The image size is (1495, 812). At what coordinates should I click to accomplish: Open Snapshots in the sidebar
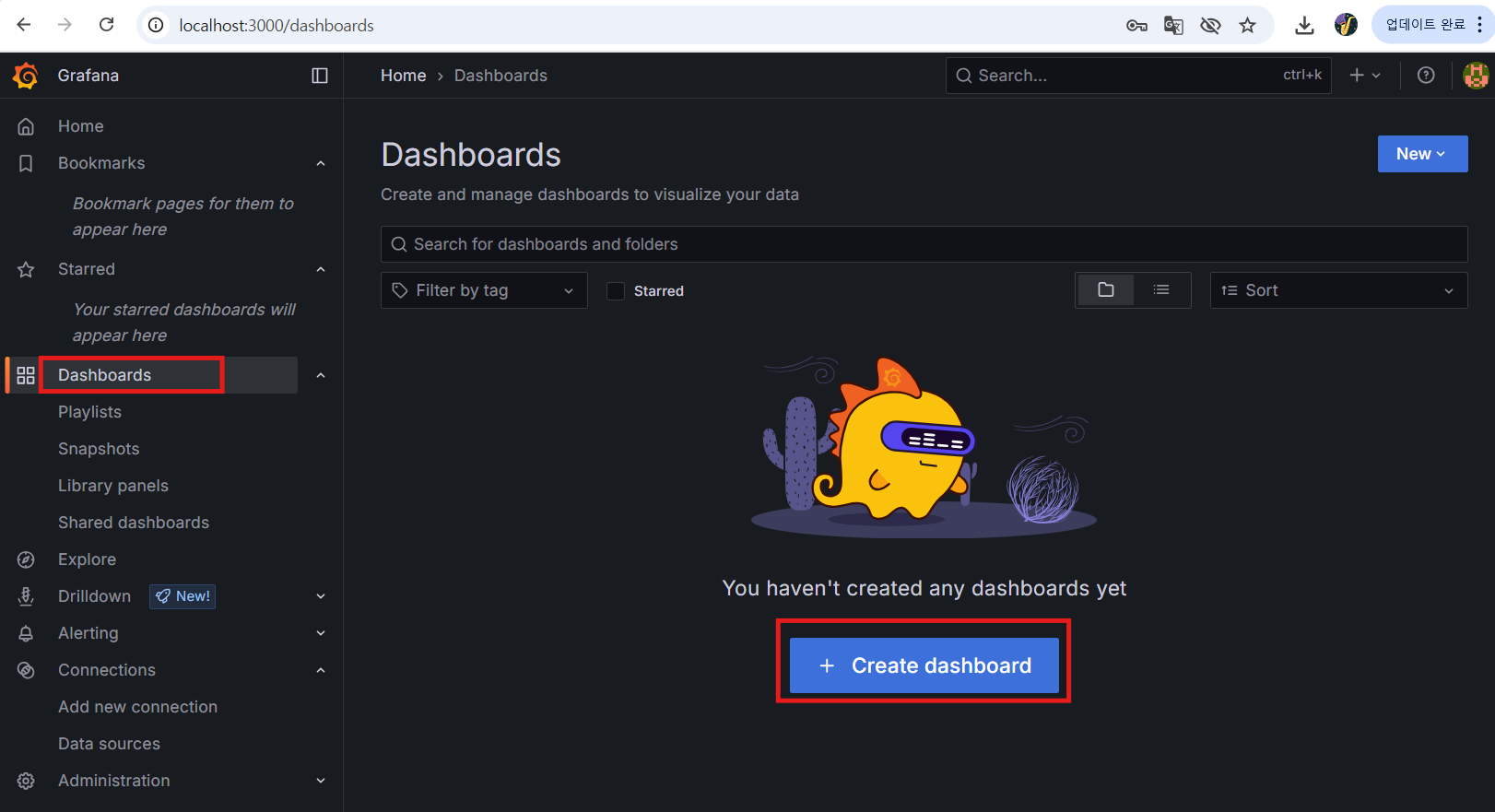(x=99, y=449)
